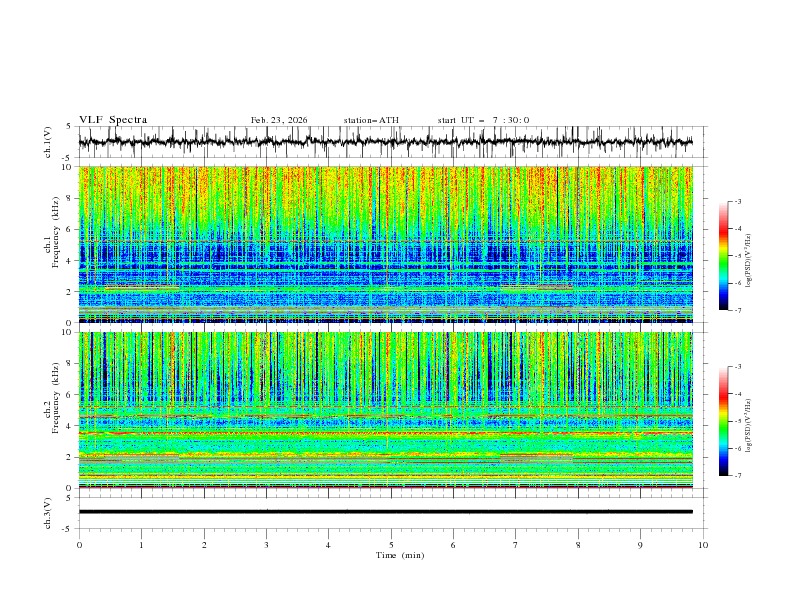Select the "start UT = 7:30:0" text

point(483,120)
